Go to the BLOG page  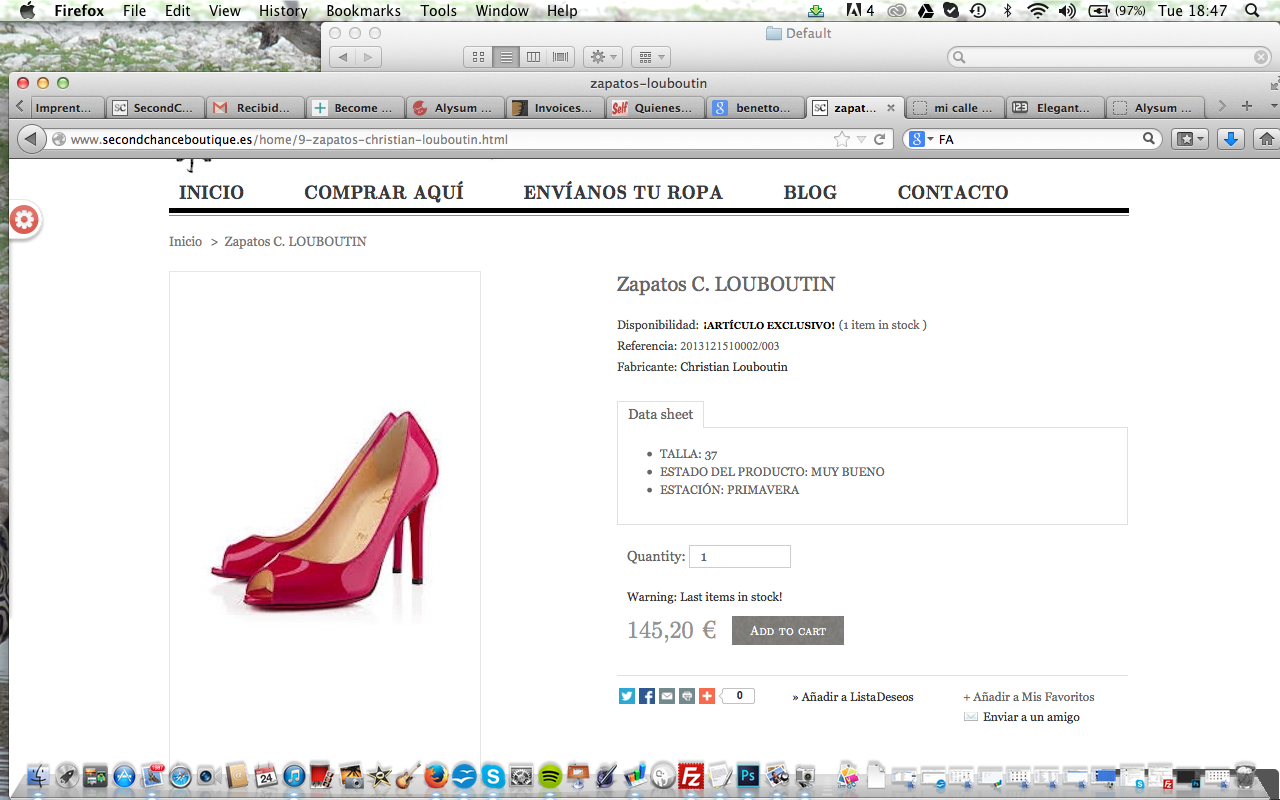point(810,192)
